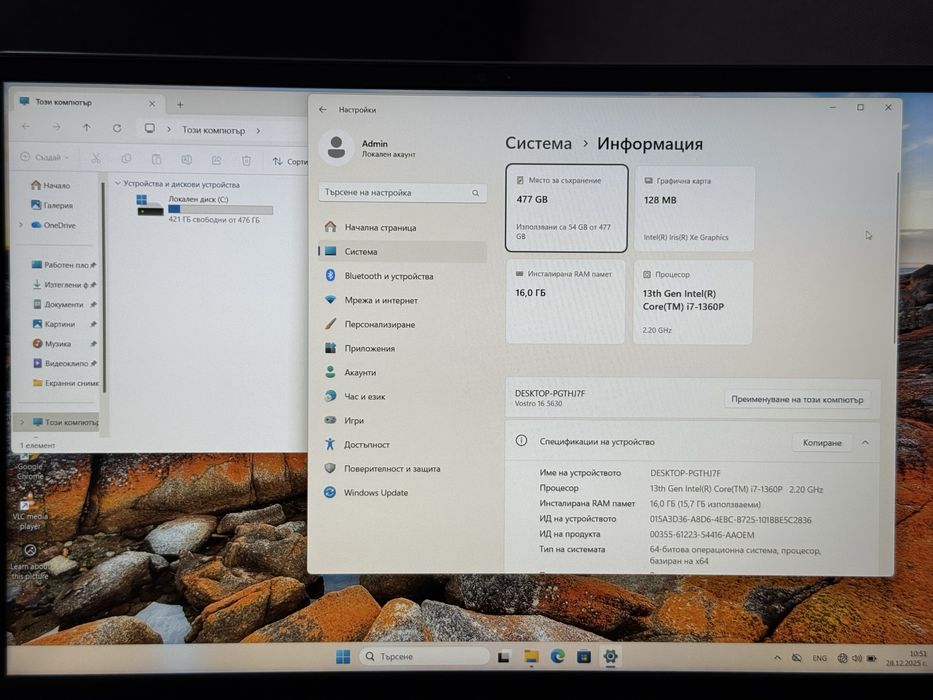Click the Rename icon in File Explorer toolbar
Viewport: 933px width, 700px height.
(186, 160)
